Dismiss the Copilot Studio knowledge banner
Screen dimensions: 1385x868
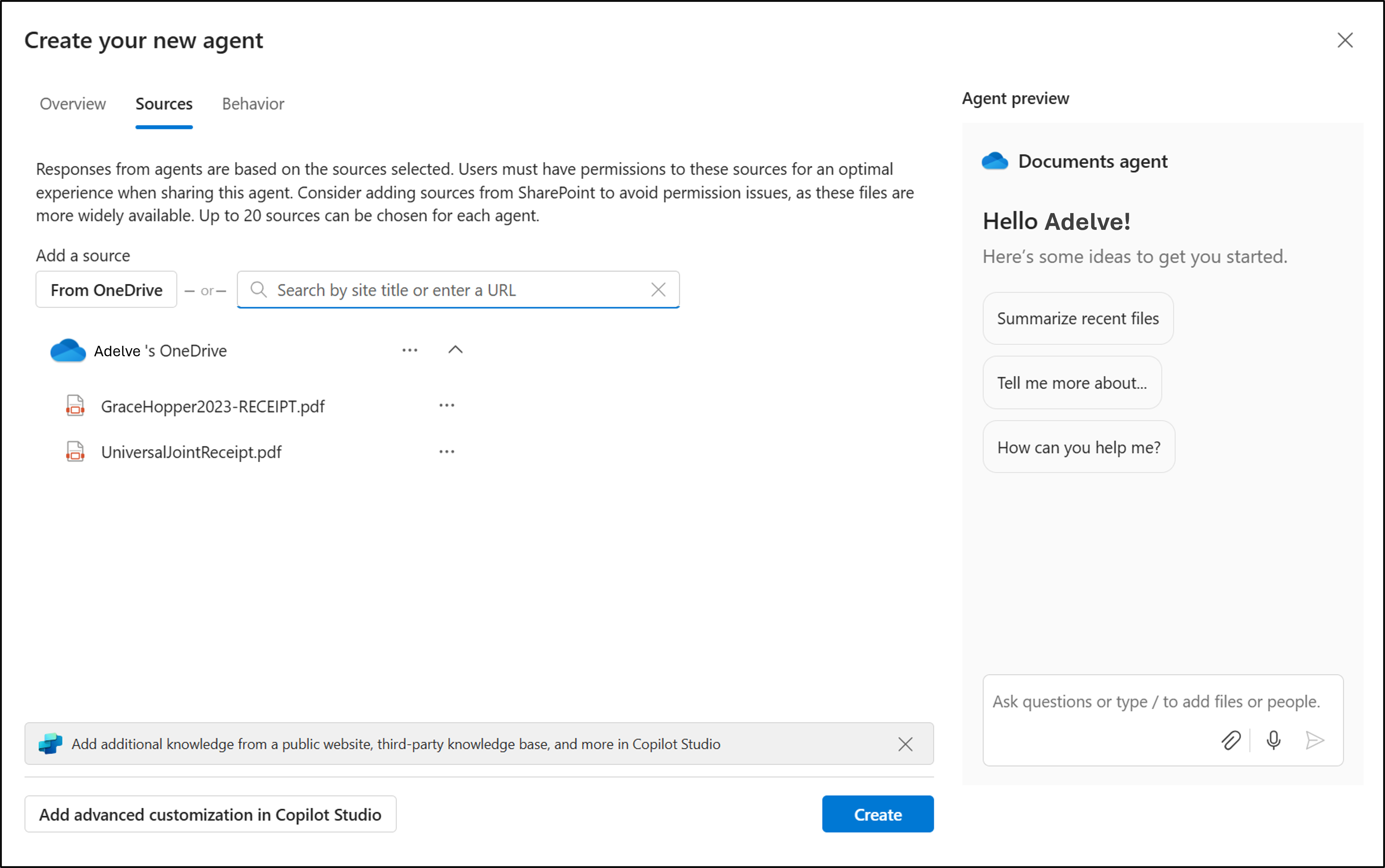tap(906, 744)
